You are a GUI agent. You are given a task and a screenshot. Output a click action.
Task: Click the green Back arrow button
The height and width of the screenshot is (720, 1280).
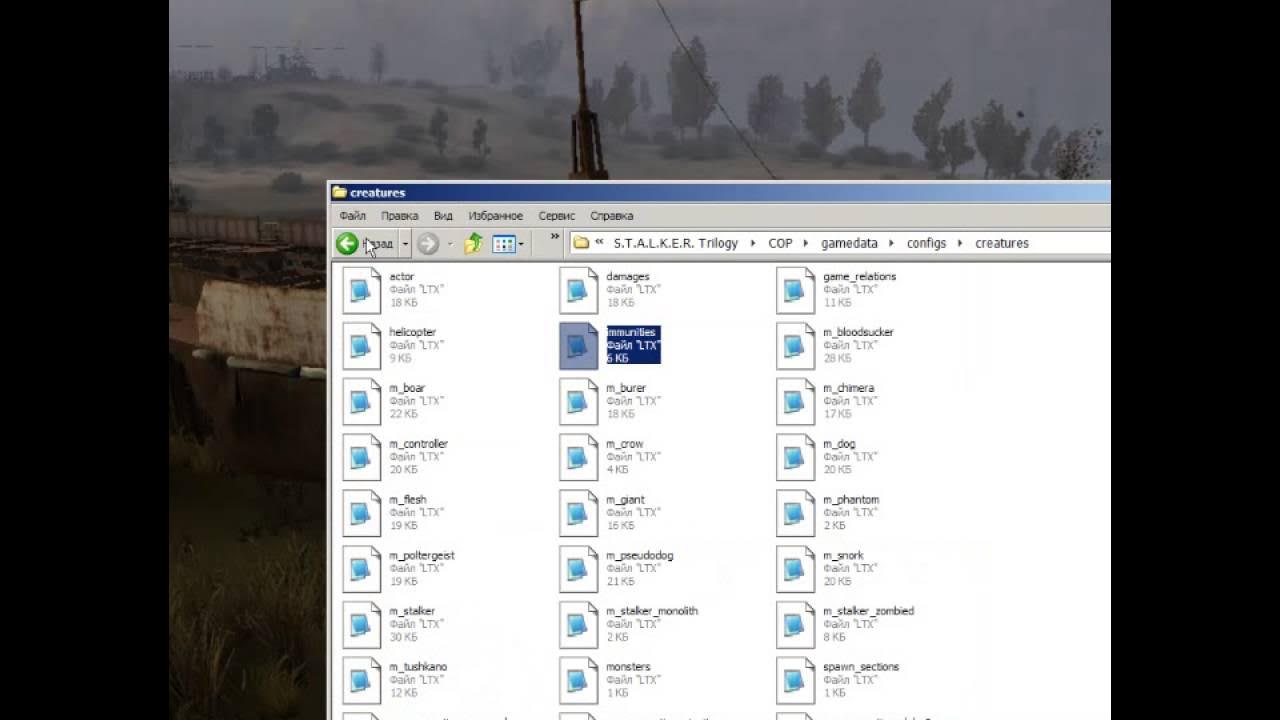pyautogui.click(x=347, y=243)
